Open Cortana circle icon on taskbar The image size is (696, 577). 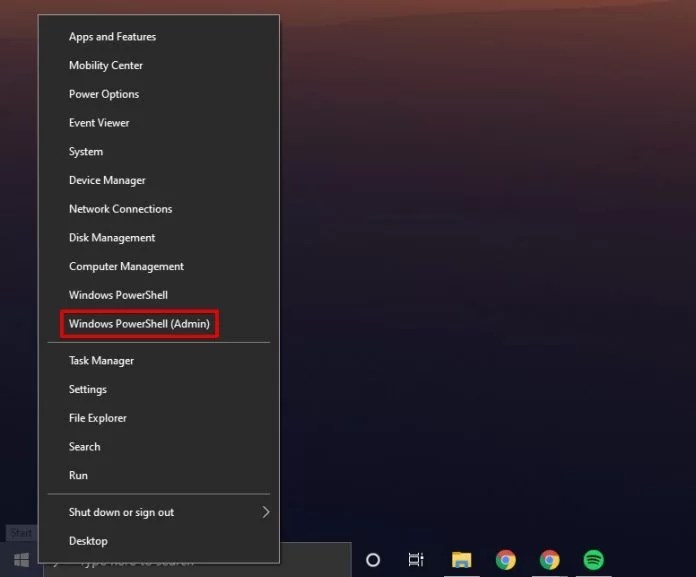pyautogui.click(x=373, y=560)
